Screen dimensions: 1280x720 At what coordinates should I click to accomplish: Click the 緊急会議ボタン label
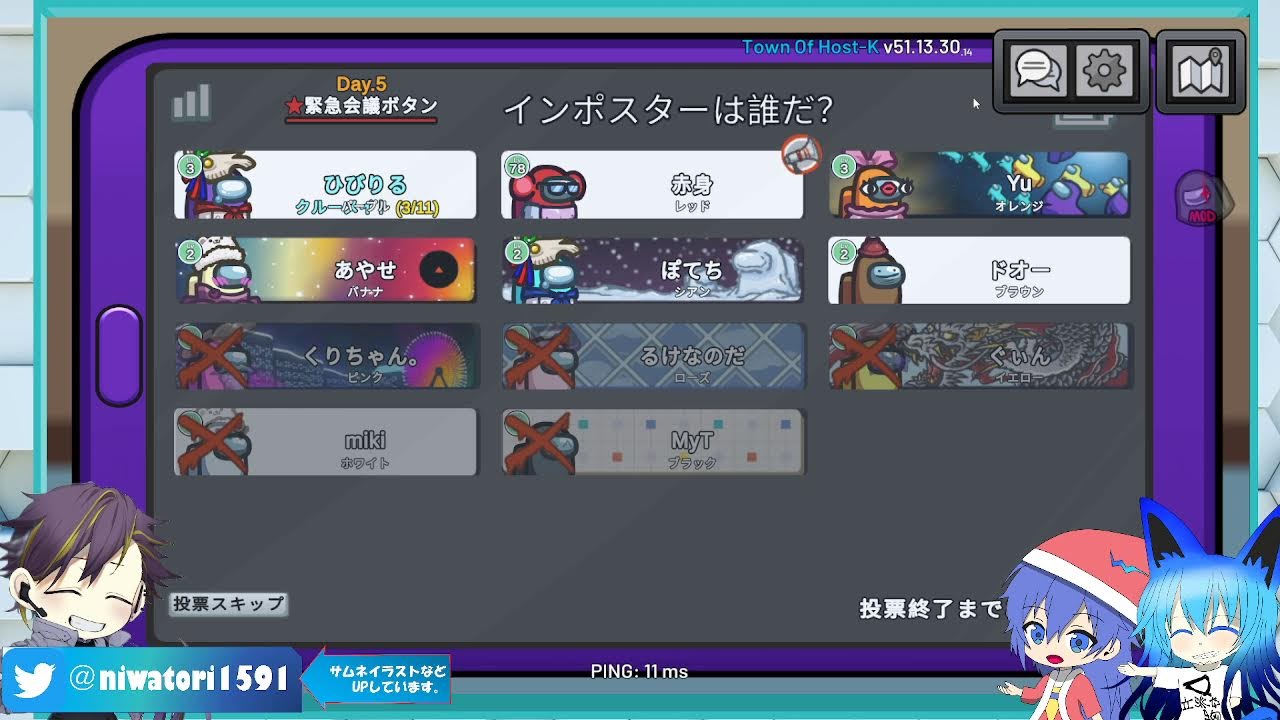(361, 106)
